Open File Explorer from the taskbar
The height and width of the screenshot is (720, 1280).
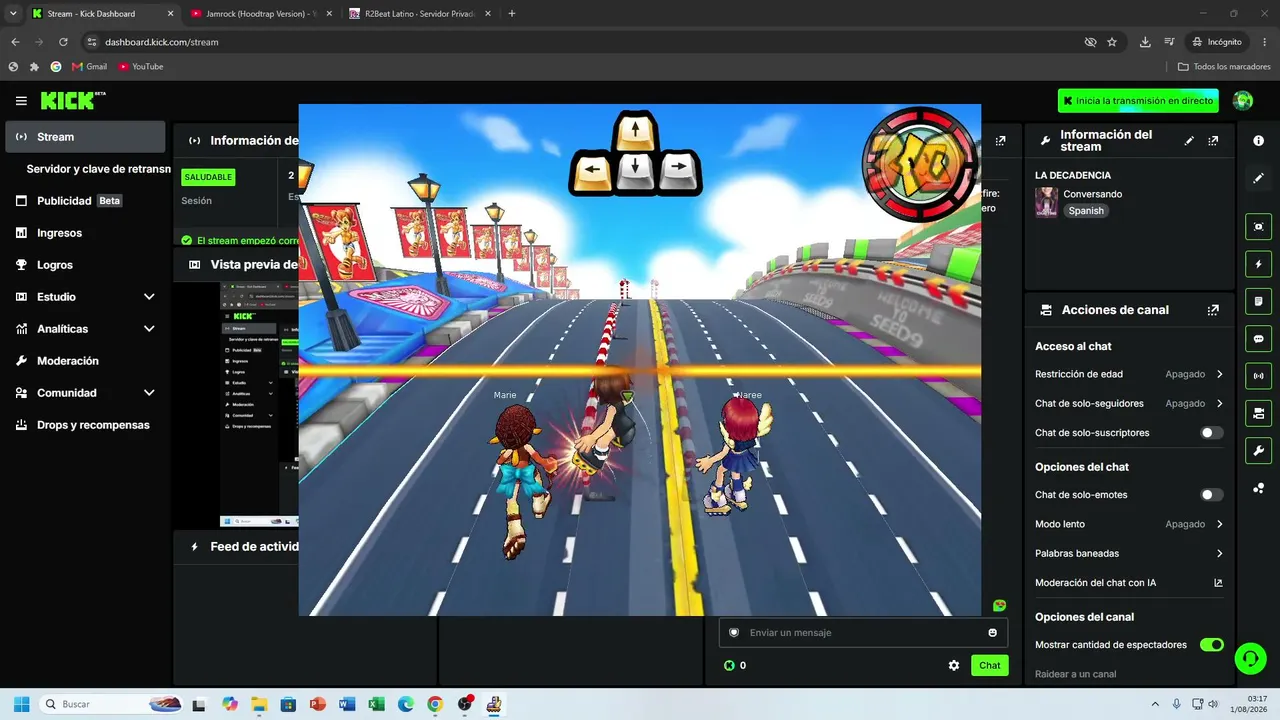259,704
